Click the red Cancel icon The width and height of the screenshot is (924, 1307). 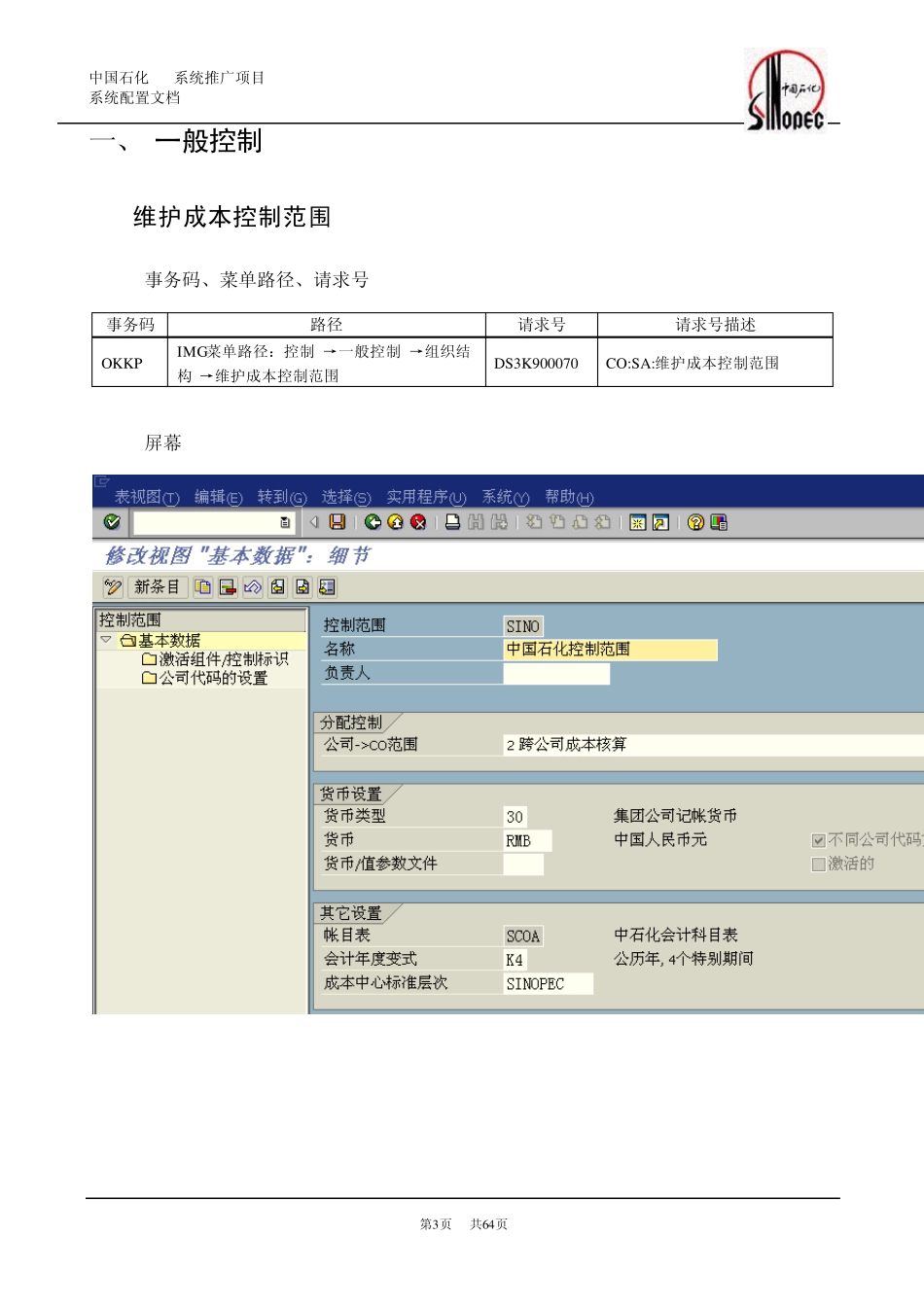click(418, 522)
